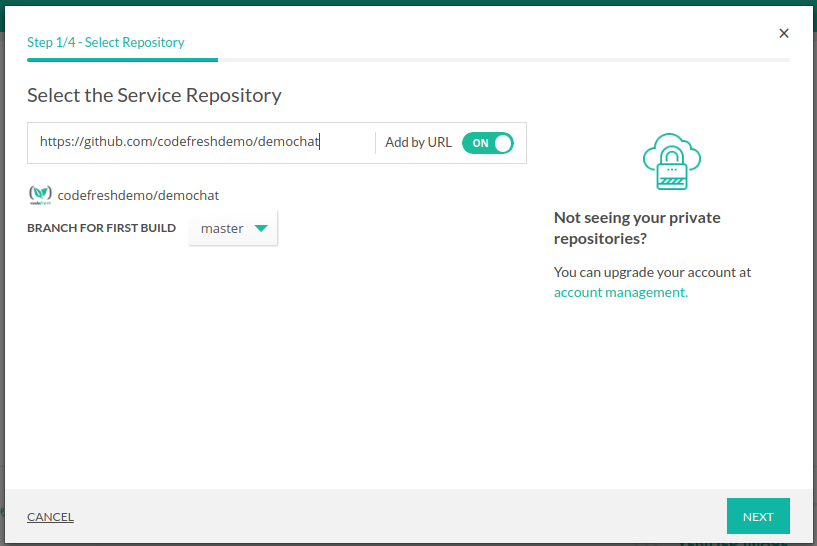Click the step progress bar
Viewport: 817px width, 546px height.
[408, 60]
